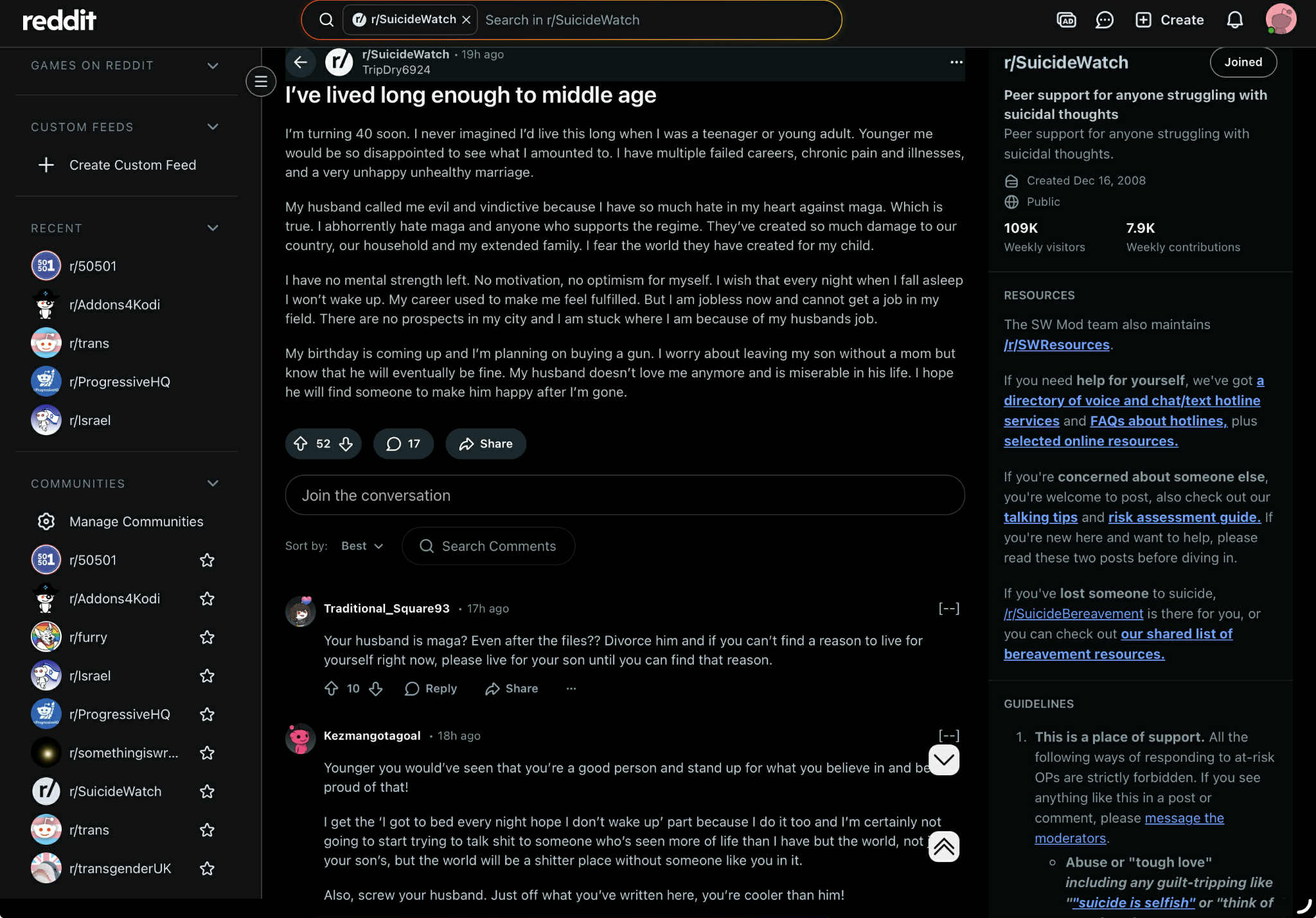Collapse the left sidebar with hamburger icon
The image size is (1316, 918).
261,82
